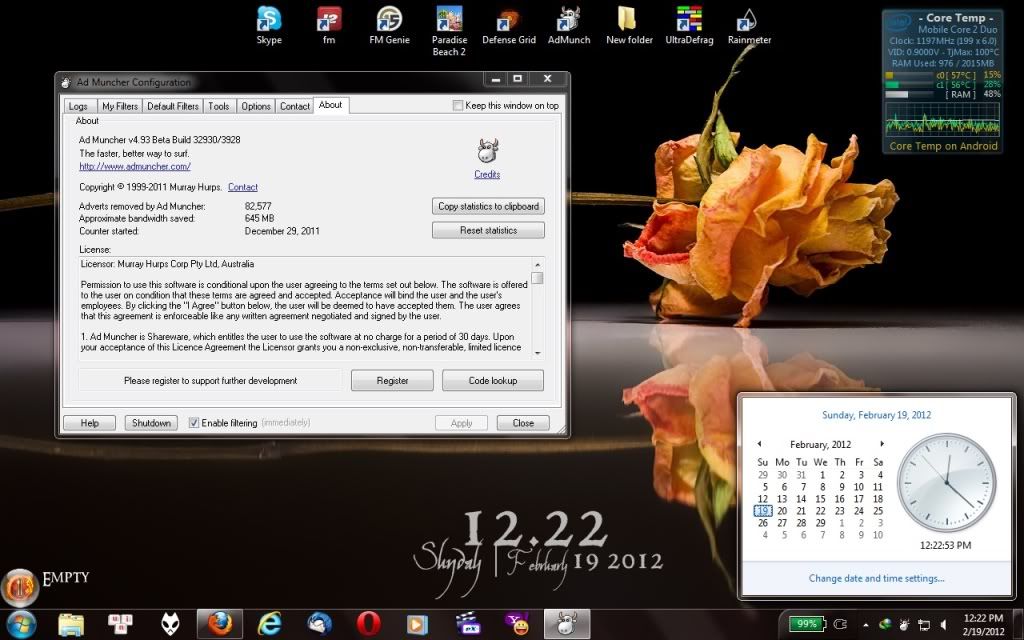The image size is (1024, 640).
Task: Click the Register button
Action: [392, 381]
